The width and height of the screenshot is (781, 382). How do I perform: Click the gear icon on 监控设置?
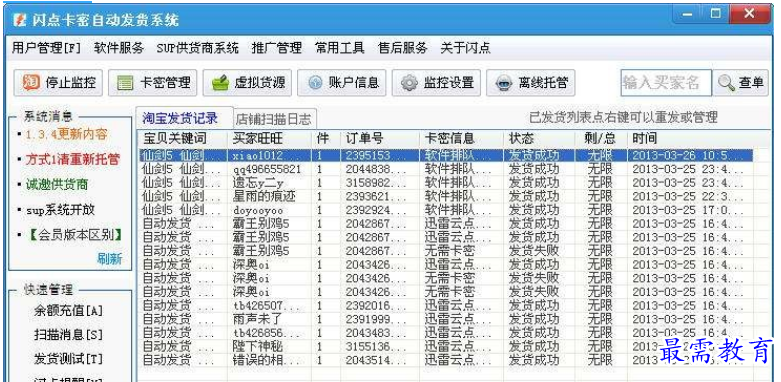[x=409, y=83]
